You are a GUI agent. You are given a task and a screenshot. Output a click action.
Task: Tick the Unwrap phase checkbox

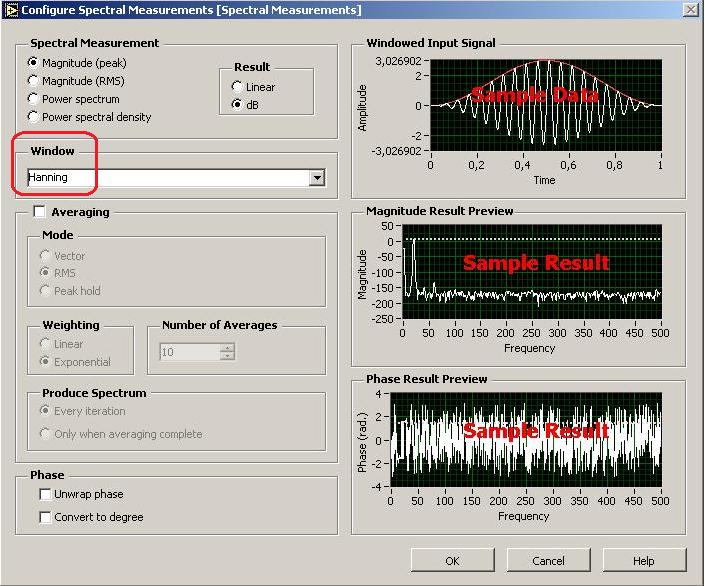coord(45,494)
